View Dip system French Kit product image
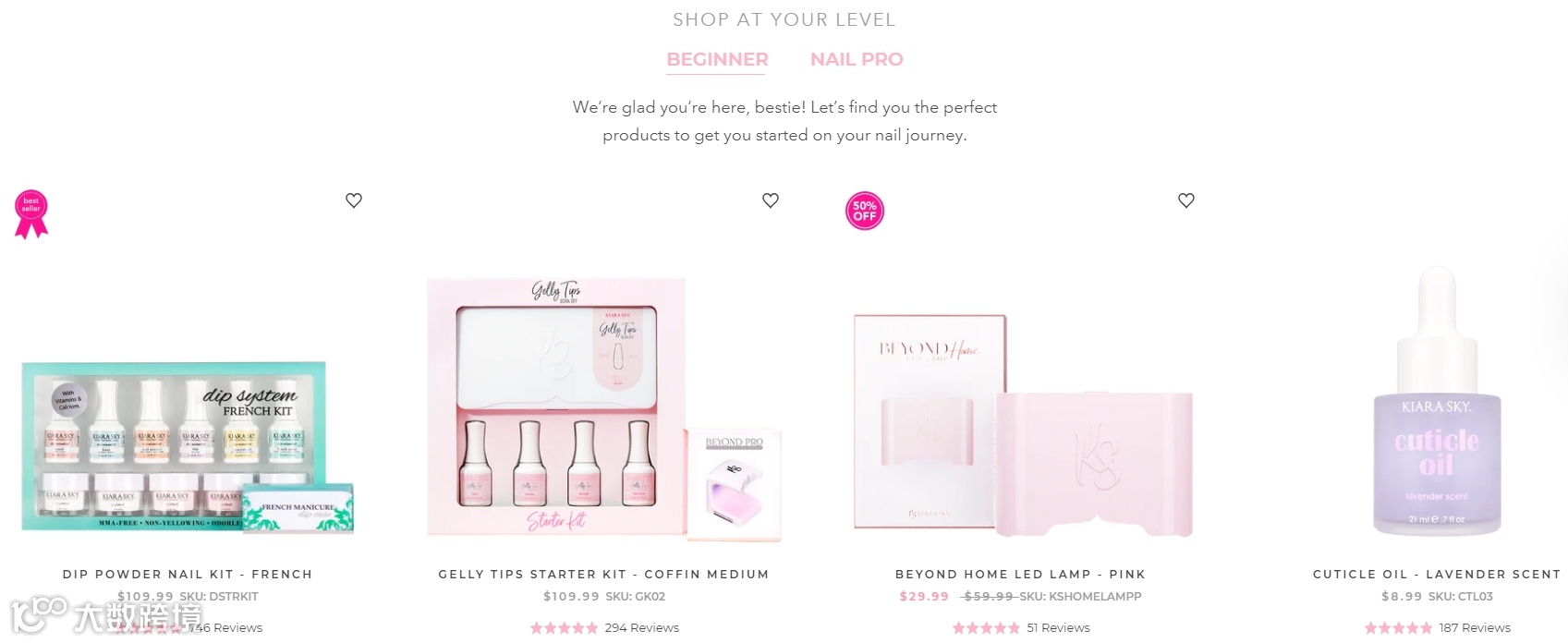The image size is (1568, 643). pyautogui.click(x=188, y=448)
